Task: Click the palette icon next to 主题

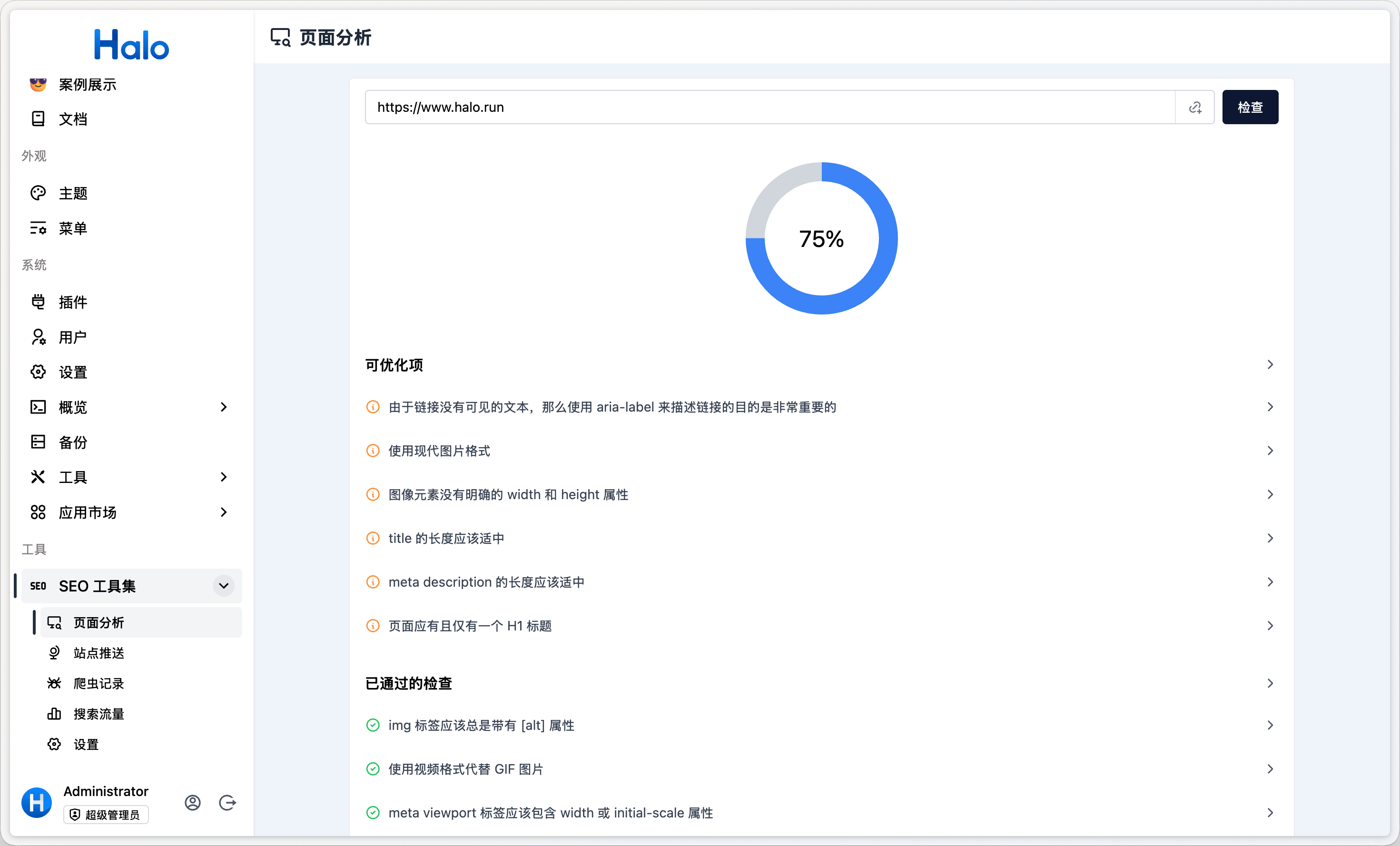Action: 38,193
